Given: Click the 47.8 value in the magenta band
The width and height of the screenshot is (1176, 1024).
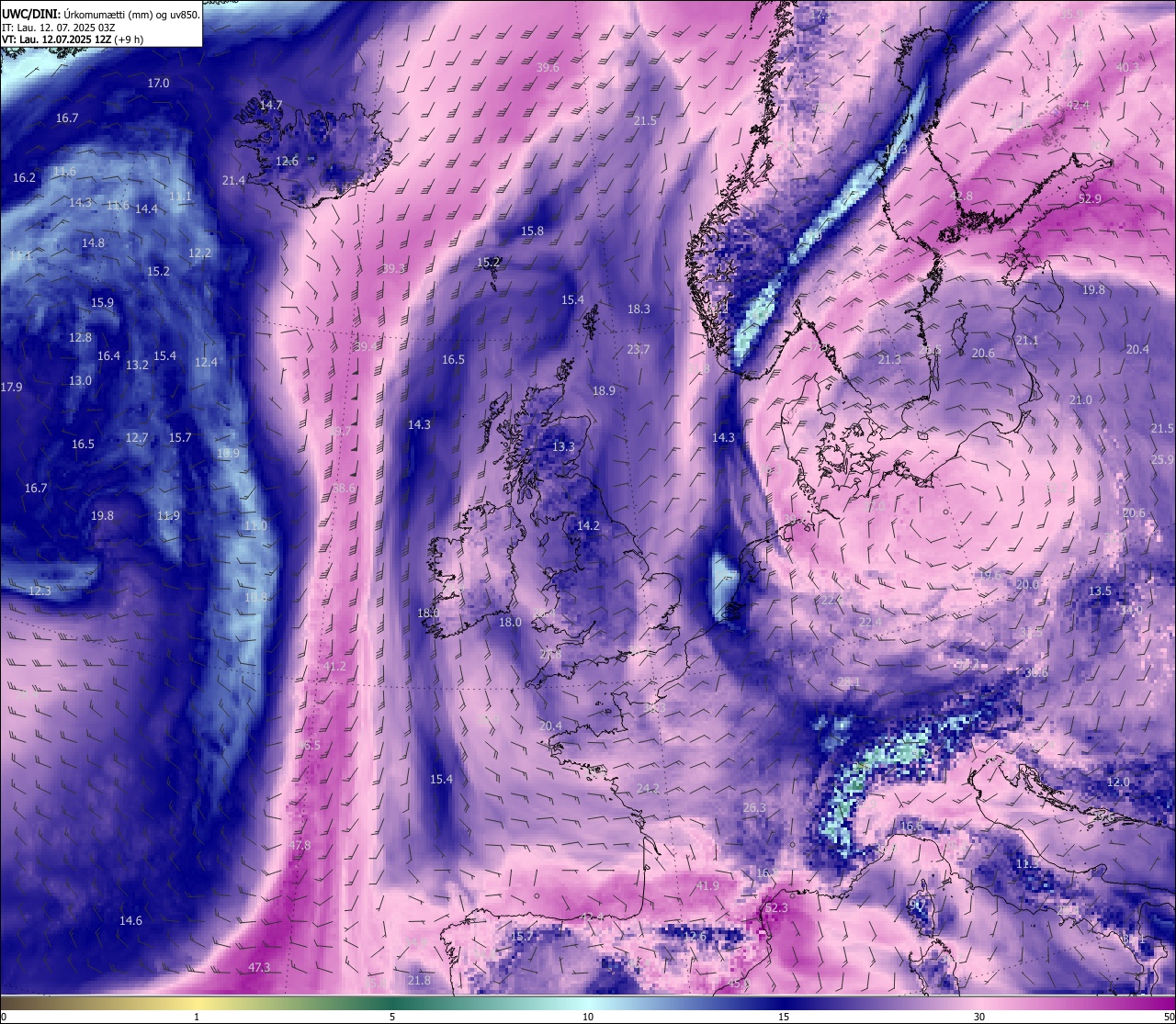Looking at the screenshot, I should pos(300,845).
